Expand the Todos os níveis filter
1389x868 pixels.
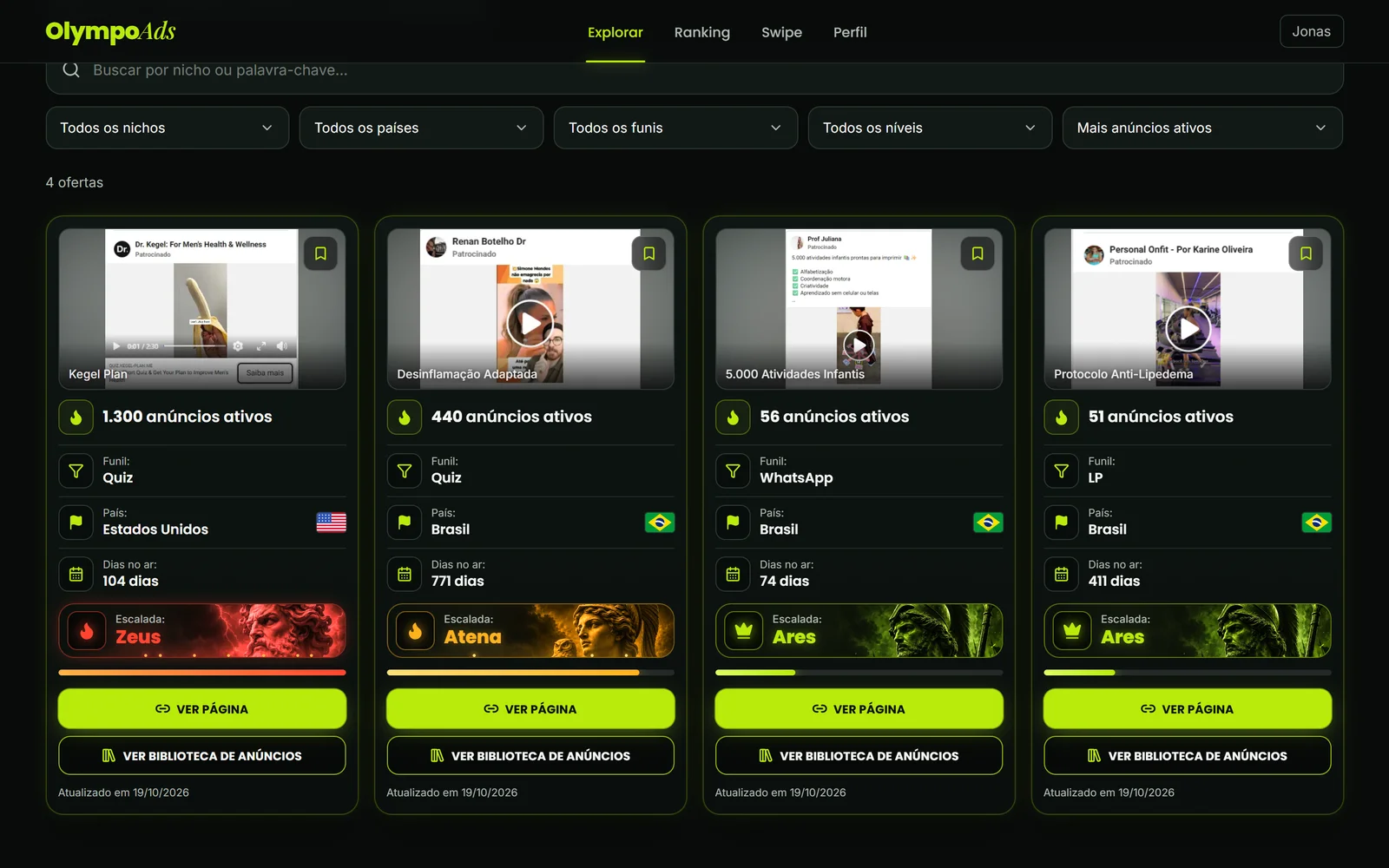930,128
